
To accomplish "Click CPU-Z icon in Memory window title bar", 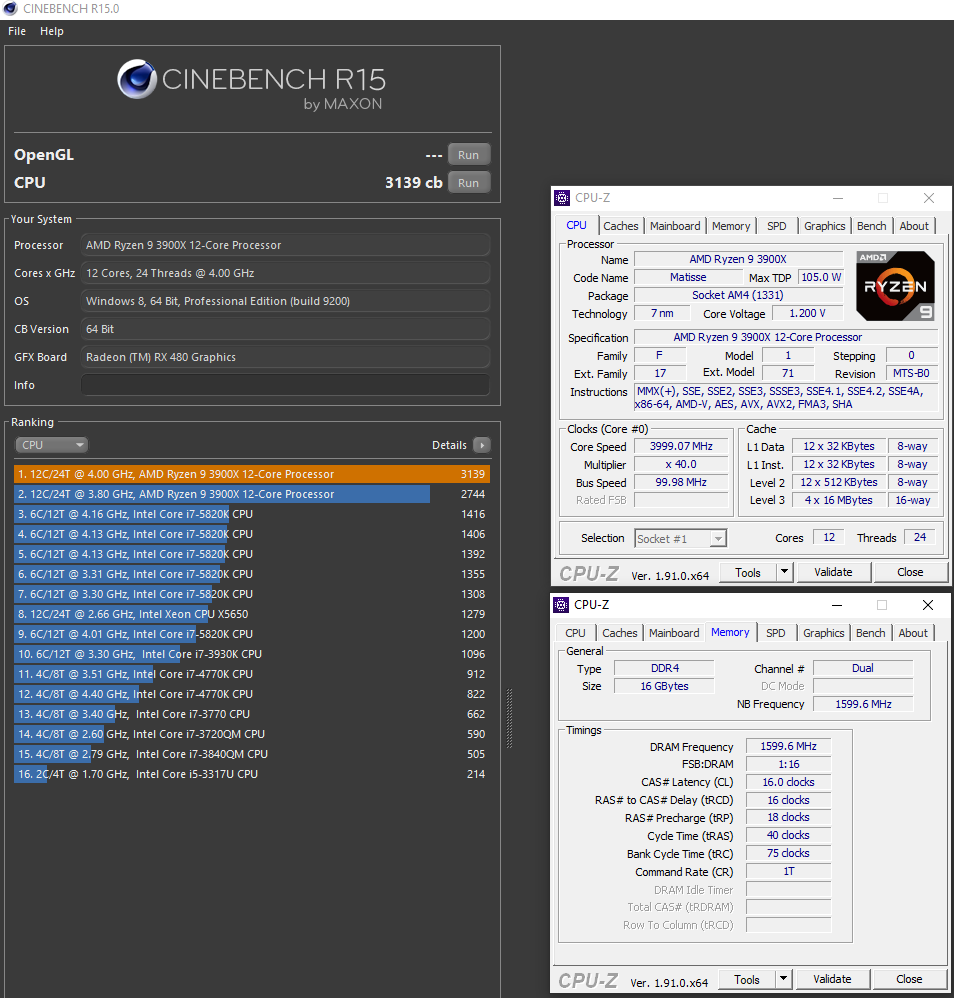I will coord(561,605).
